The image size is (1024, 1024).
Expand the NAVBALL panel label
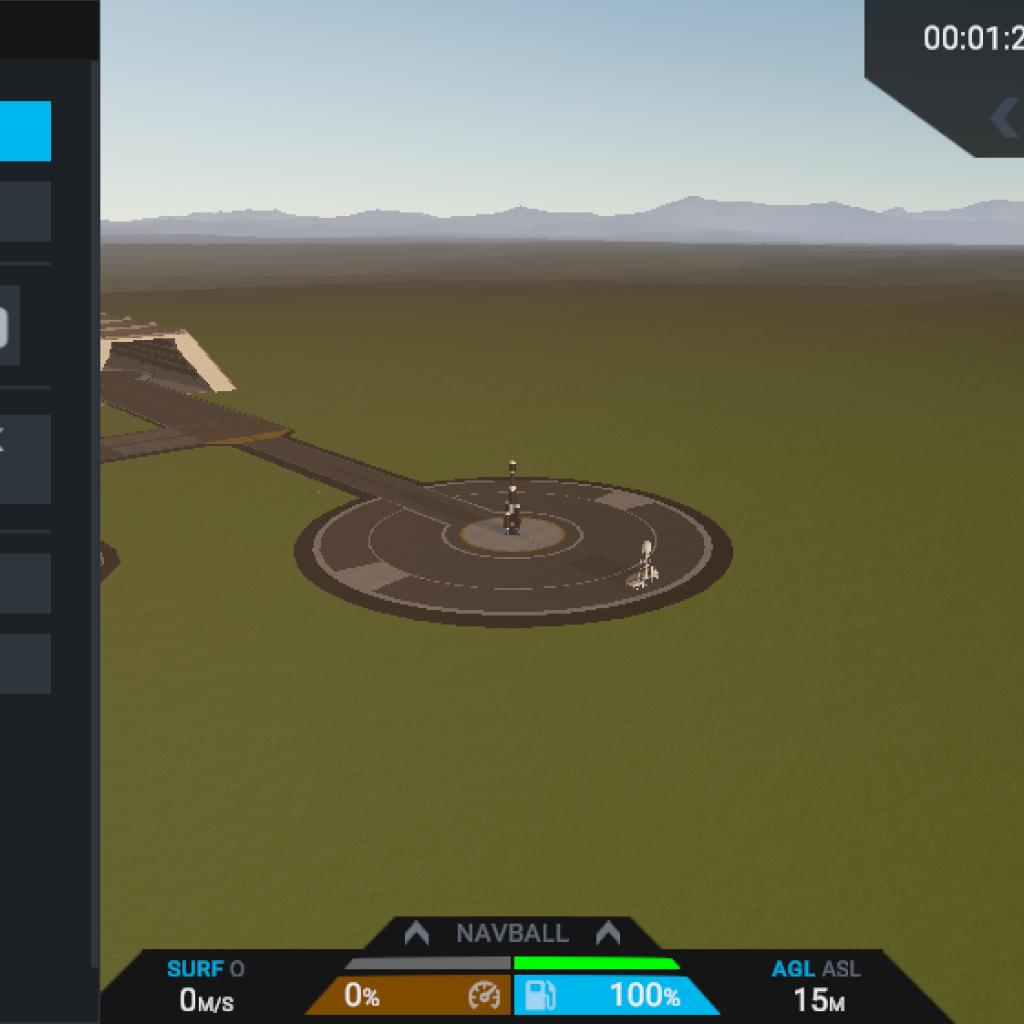coord(512,933)
